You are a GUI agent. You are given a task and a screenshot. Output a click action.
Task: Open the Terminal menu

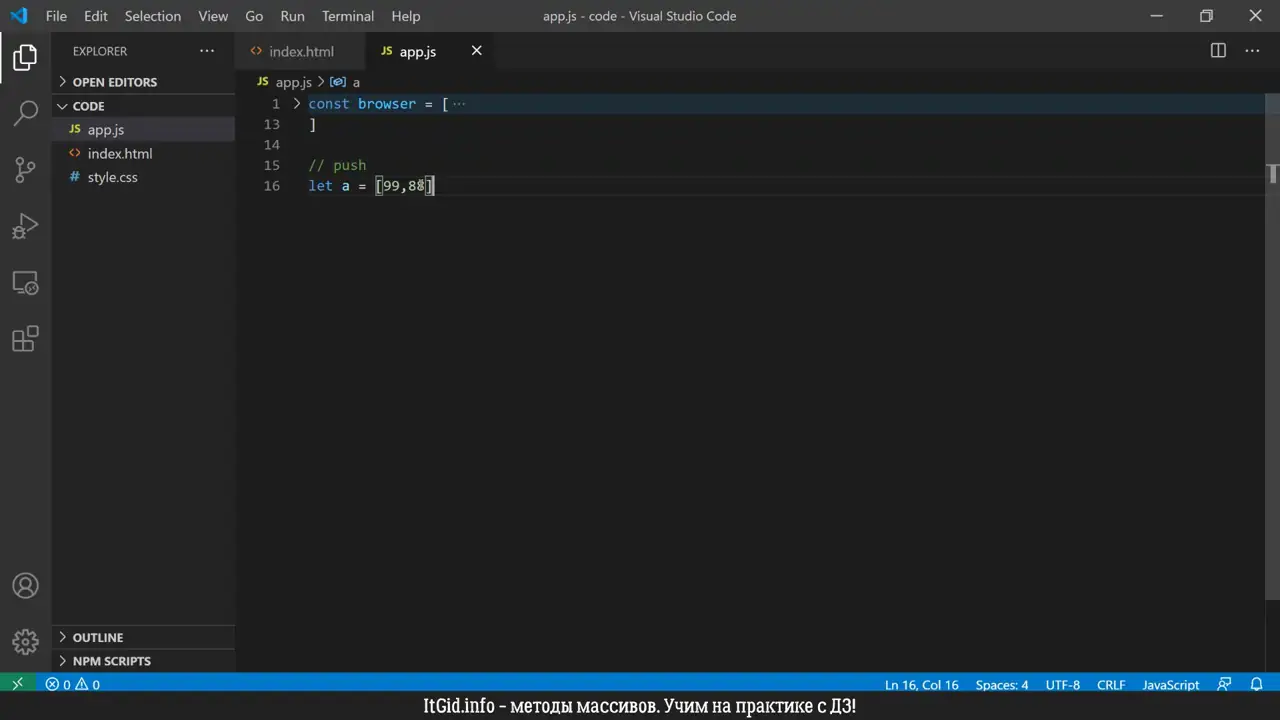(347, 16)
